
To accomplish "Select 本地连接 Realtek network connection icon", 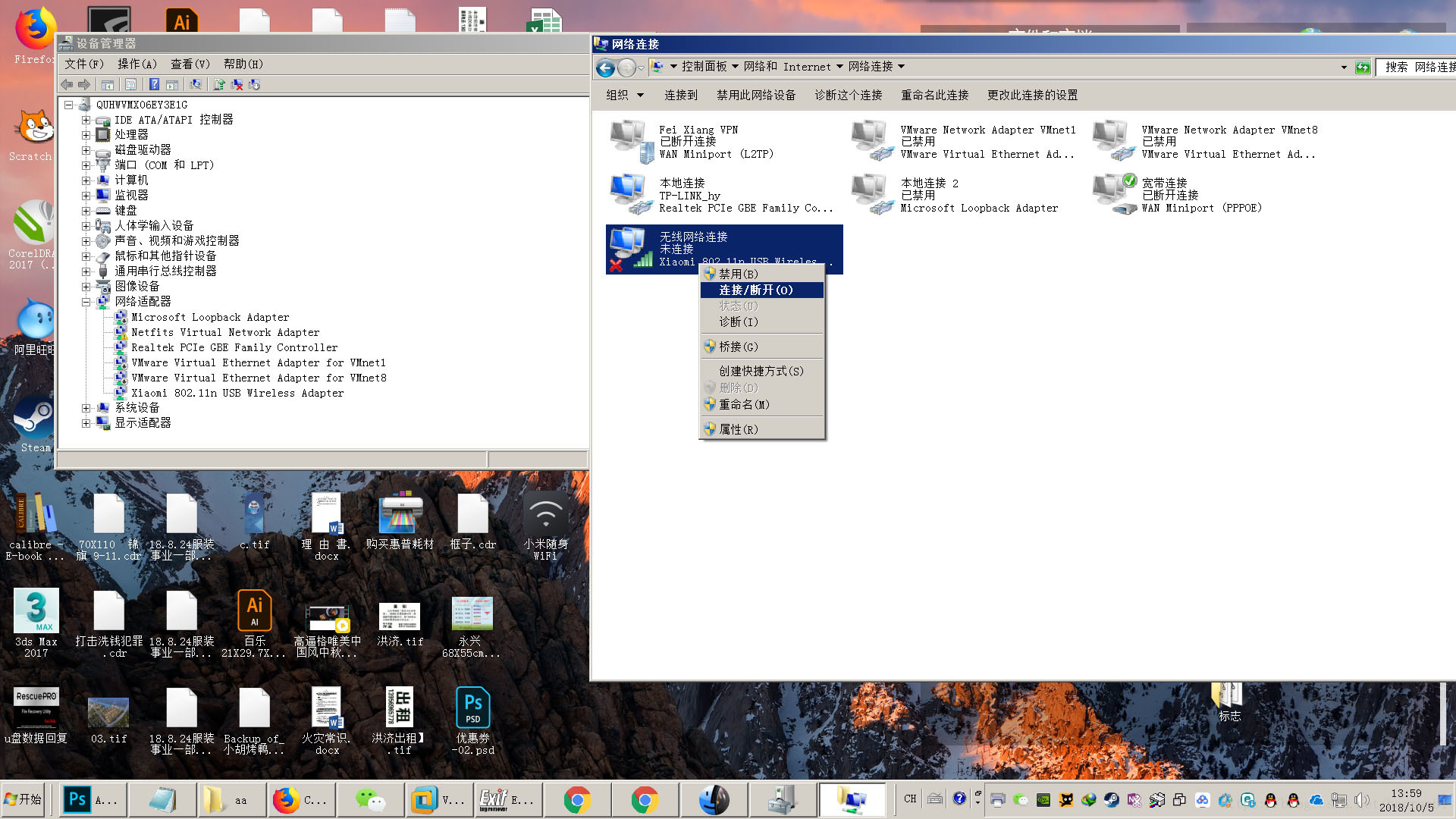I will [x=630, y=194].
